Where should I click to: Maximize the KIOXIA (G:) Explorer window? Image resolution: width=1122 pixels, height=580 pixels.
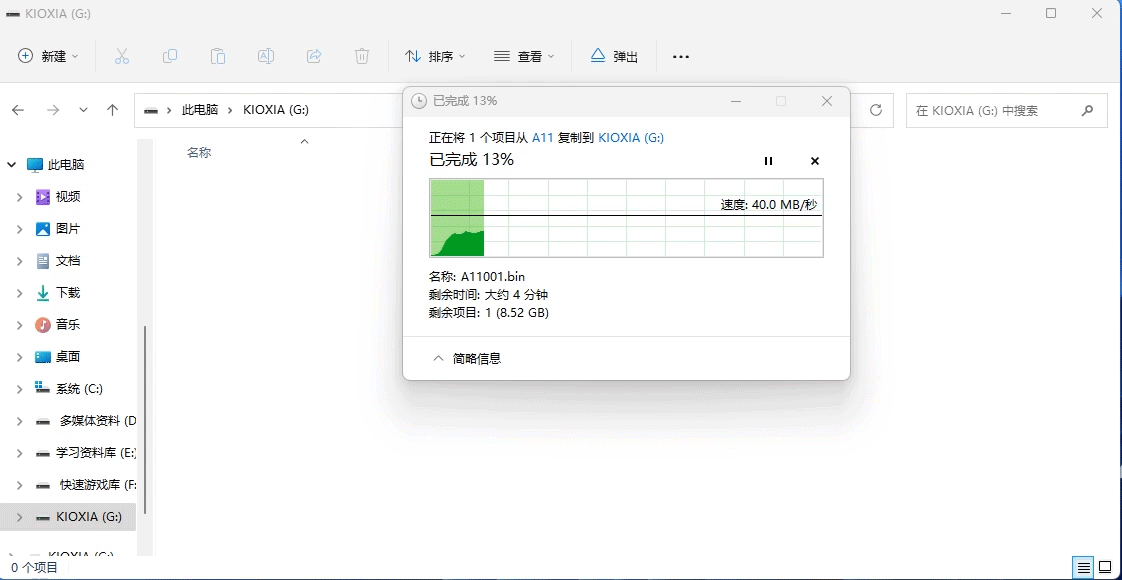(x=1051, y=13)
